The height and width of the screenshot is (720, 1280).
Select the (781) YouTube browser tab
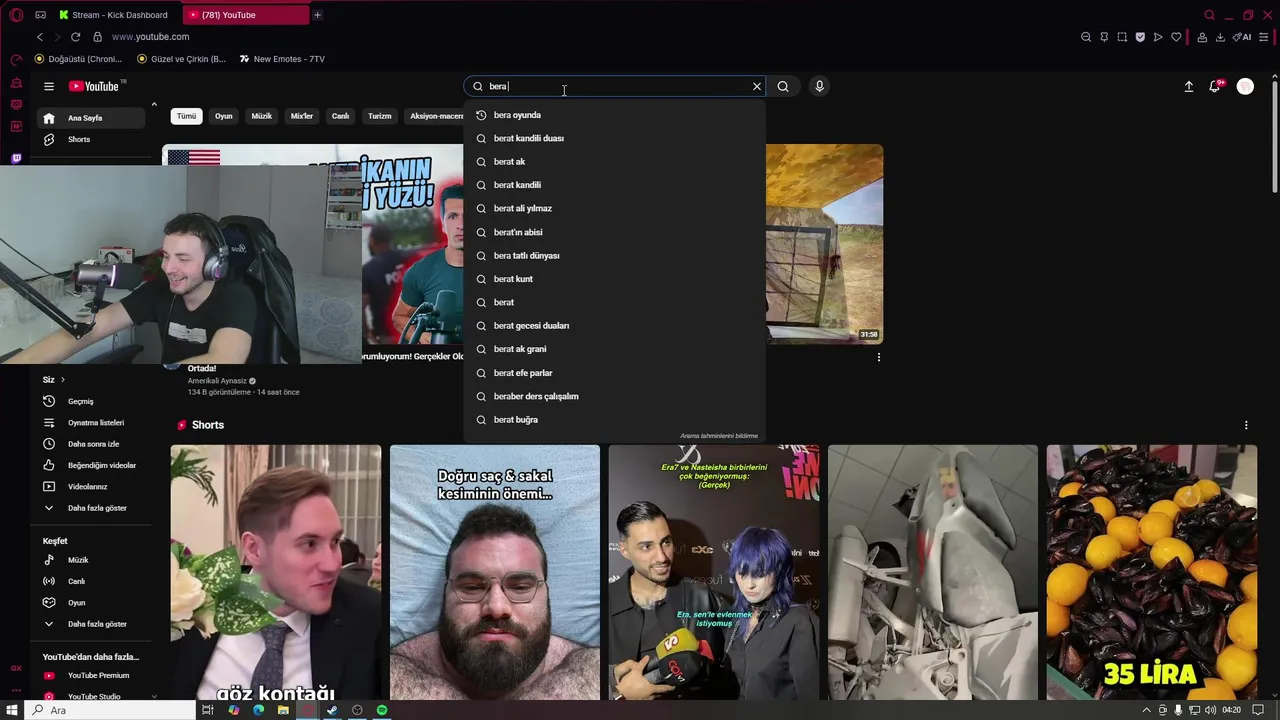(x=246, y=15)
